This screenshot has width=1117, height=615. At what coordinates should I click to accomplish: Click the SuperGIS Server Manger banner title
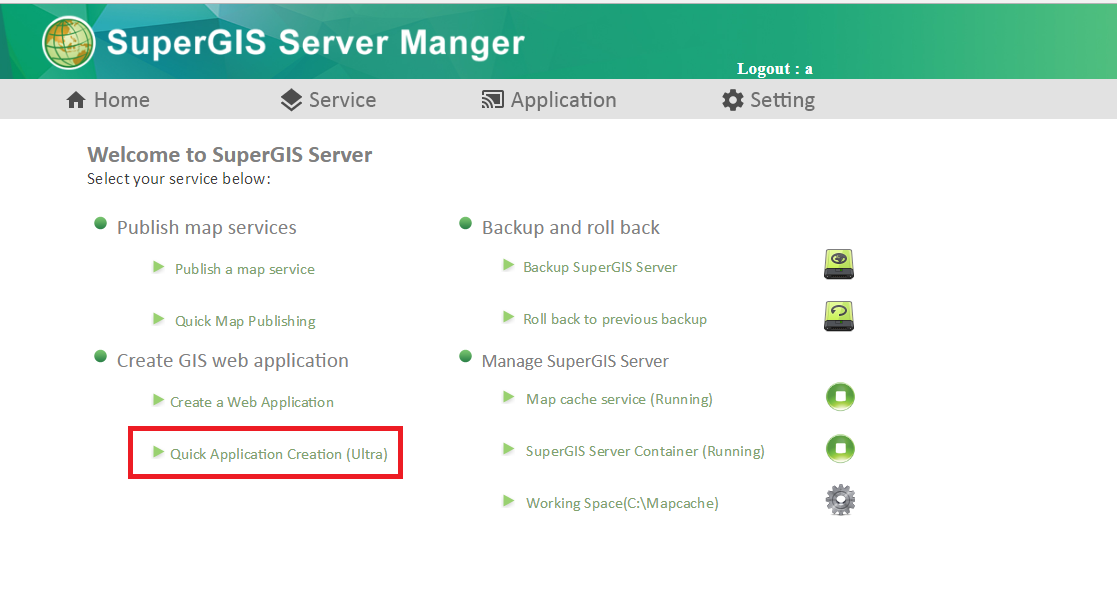[x=316, y=43]
